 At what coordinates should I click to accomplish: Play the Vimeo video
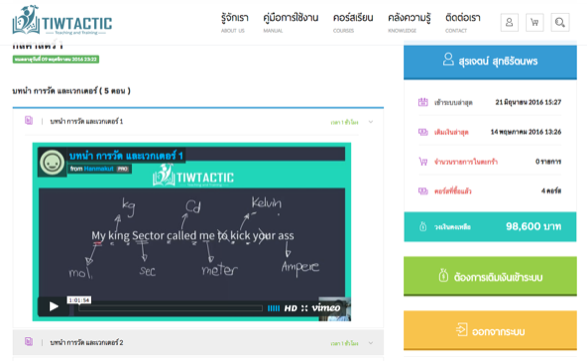point(54,306)
